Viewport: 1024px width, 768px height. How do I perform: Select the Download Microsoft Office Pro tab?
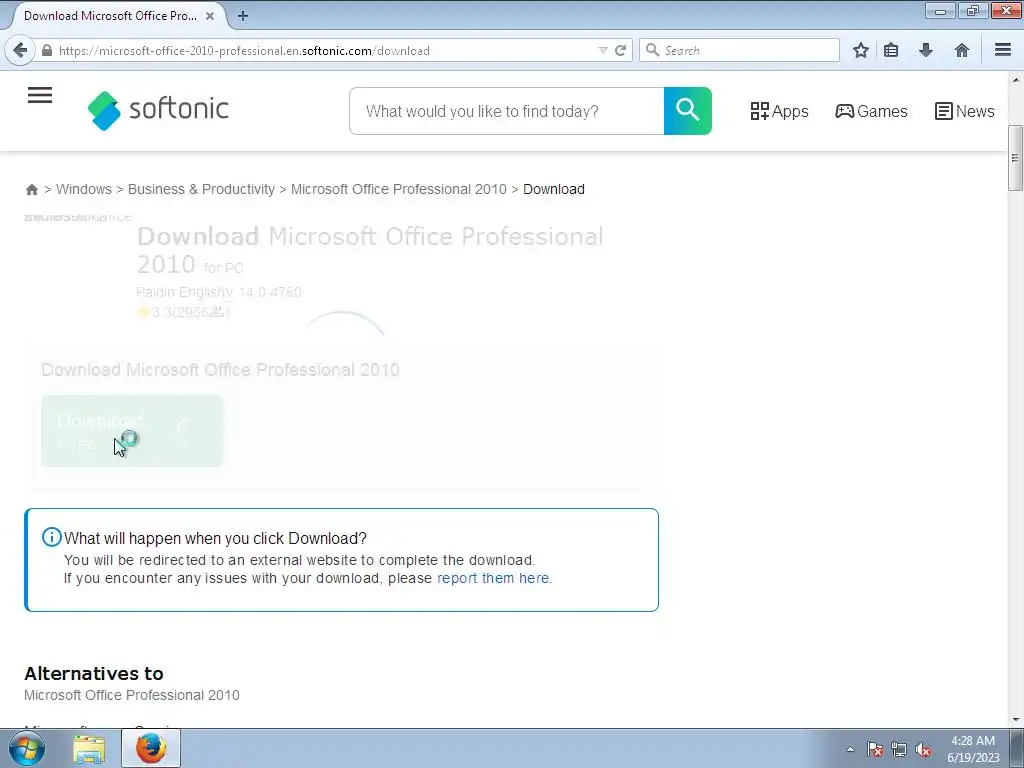[x=110, y=16]
